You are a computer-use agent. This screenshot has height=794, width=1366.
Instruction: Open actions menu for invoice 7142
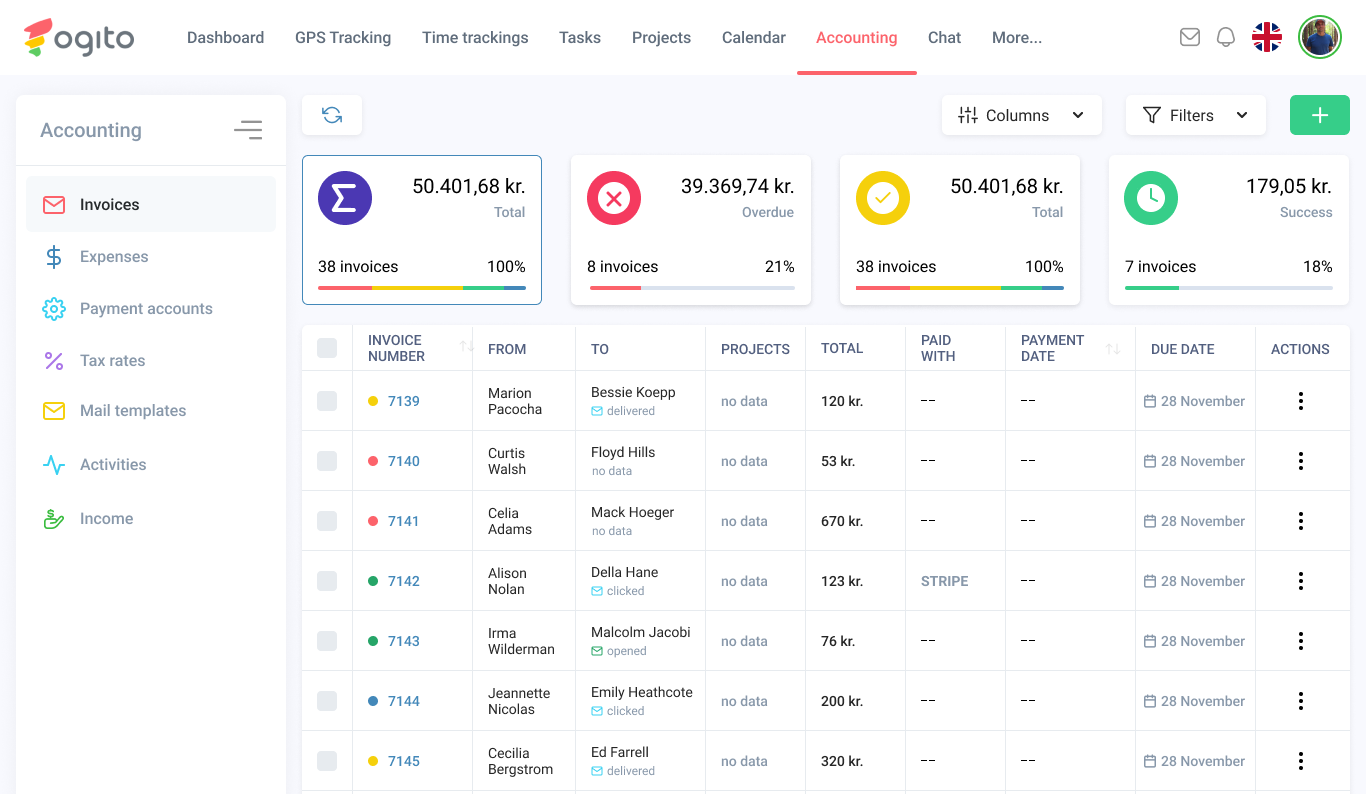[x=1300, y=581]
